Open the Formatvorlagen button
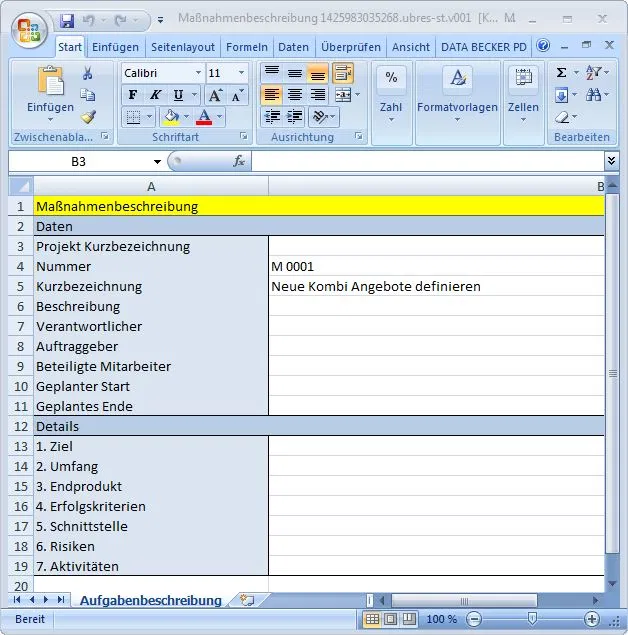Screen dimensions: 628x635 click(457, 92)
